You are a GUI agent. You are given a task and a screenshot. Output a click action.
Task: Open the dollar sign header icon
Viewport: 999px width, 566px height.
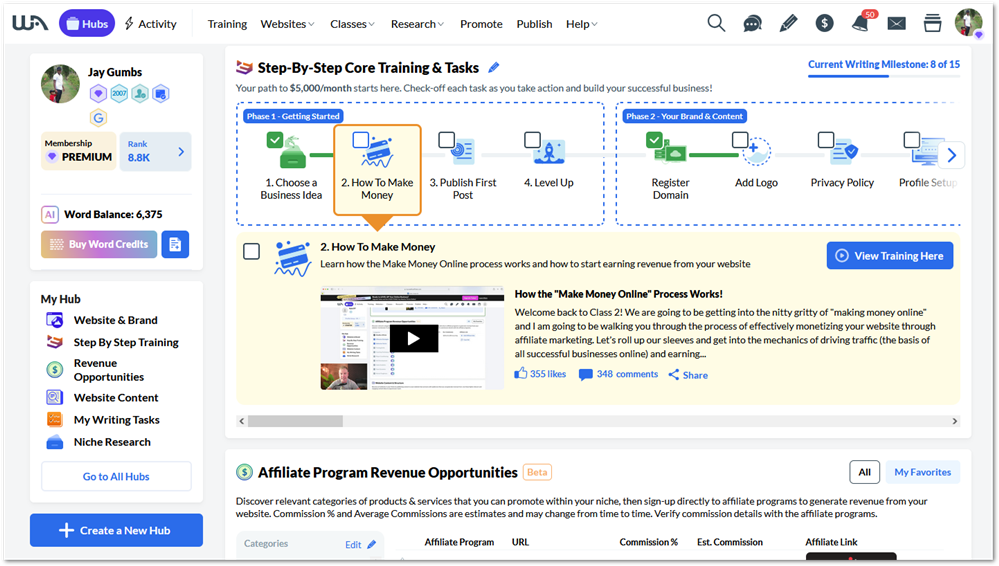[824, 24]
